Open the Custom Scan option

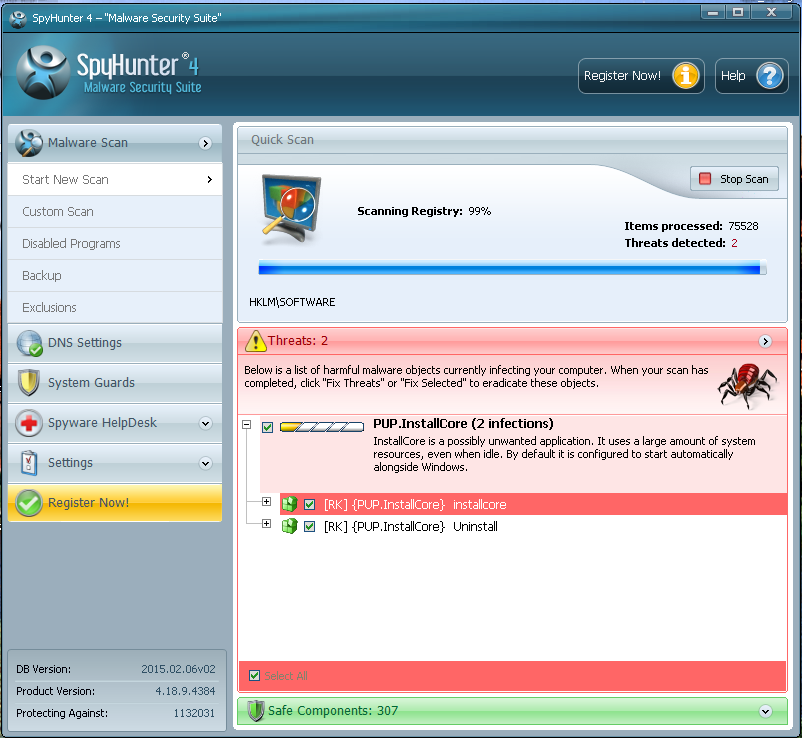[115, 212]
